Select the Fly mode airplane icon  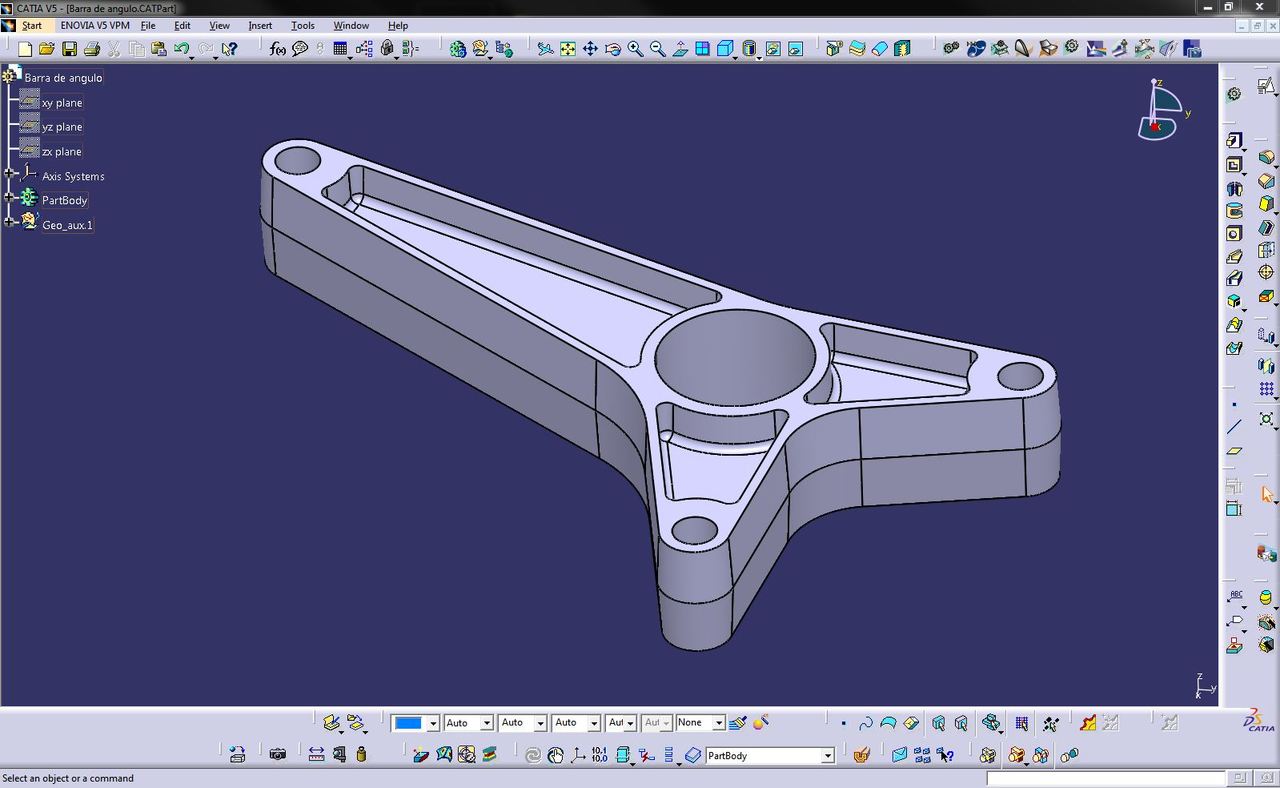click(x=545, y=49)
